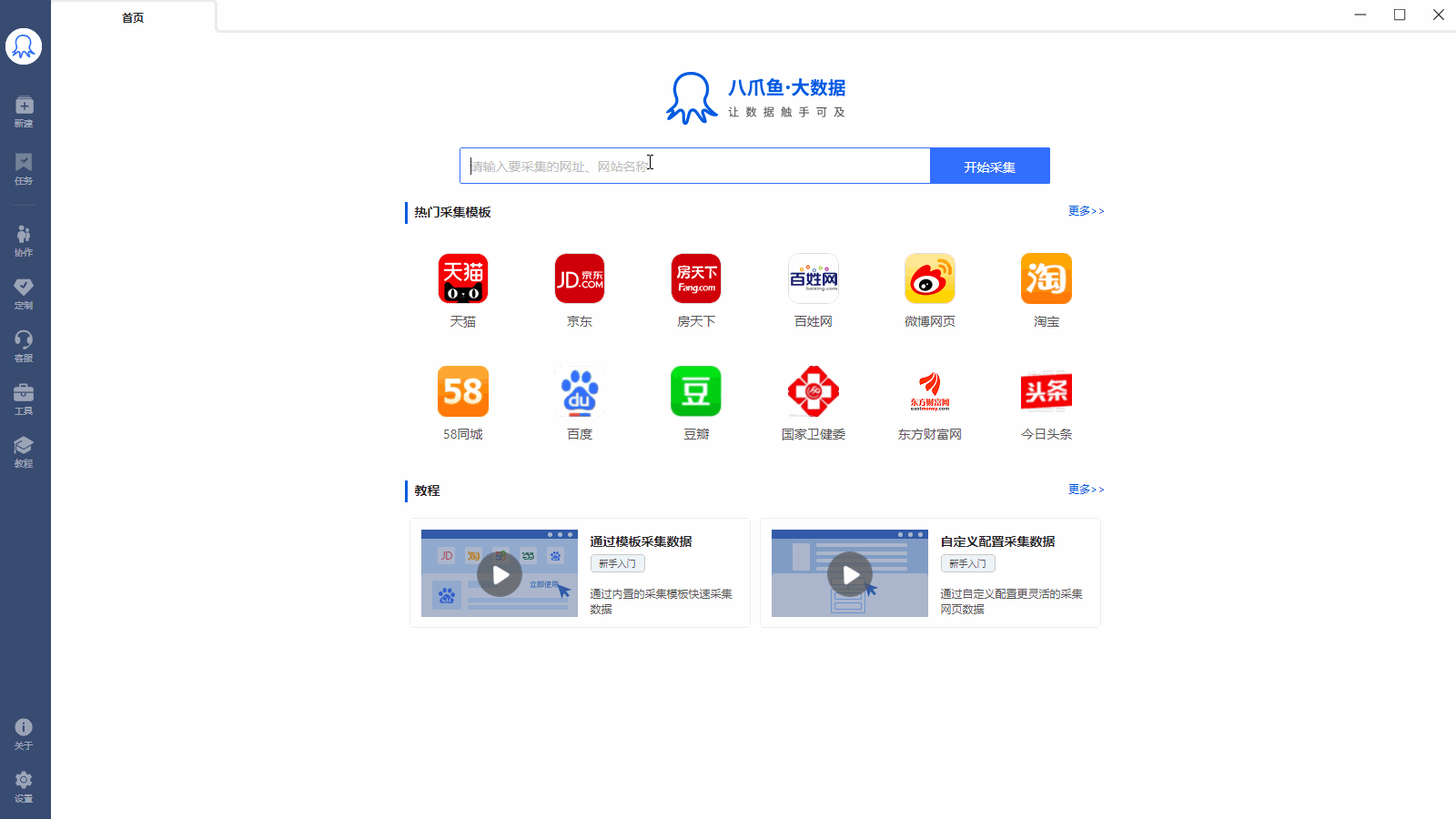Select the 天猫 Tmall template icon
1456x819 pixels.
[463, 278]
